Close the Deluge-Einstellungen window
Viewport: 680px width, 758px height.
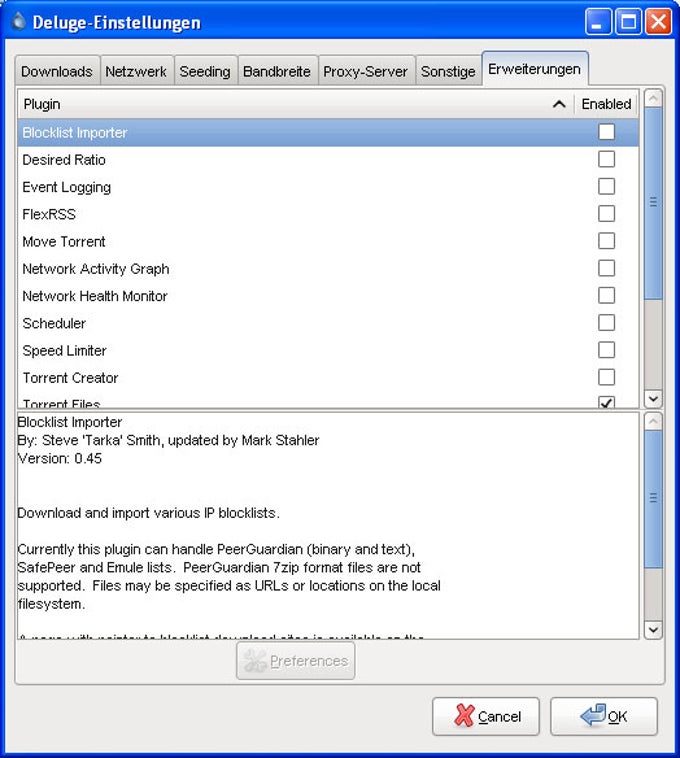tap(658, 22)
